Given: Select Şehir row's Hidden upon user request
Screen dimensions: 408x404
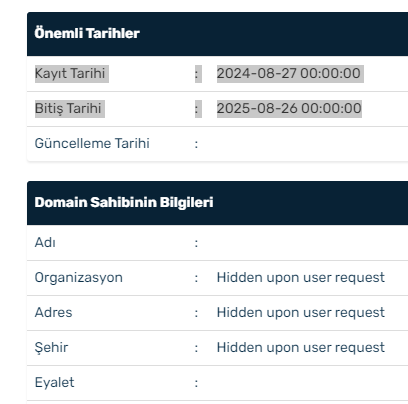Looking at the screenshot, I should coord(301,347).
